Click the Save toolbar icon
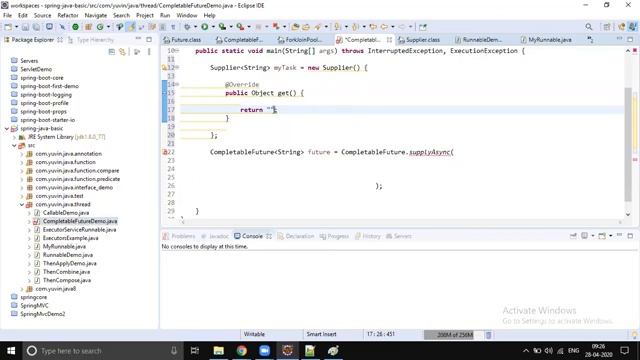The height and width of the screenshot is (360, 640). pyautogui.click(x=25, y=27)
